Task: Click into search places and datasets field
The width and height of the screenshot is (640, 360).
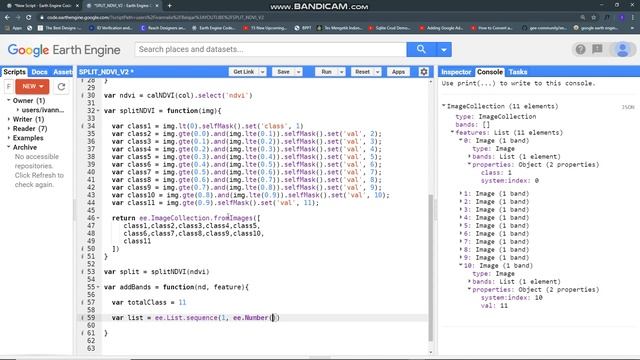Action: 271,49
